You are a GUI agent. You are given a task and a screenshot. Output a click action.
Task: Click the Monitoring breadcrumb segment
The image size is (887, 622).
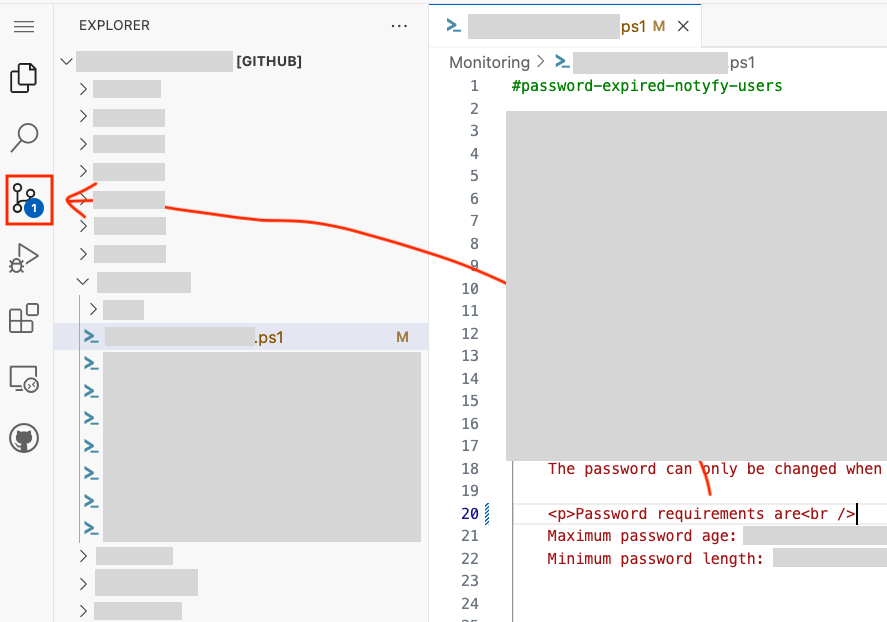click(489, 62)
